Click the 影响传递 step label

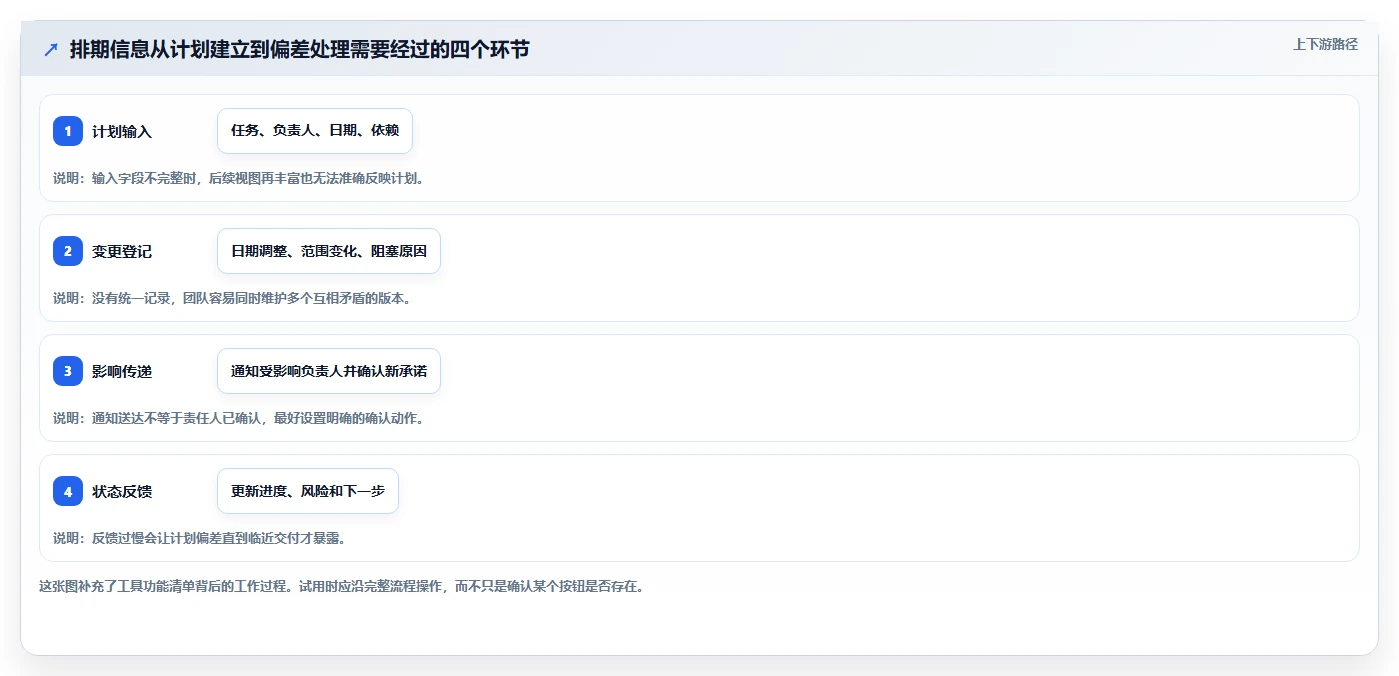coord(122,372)
